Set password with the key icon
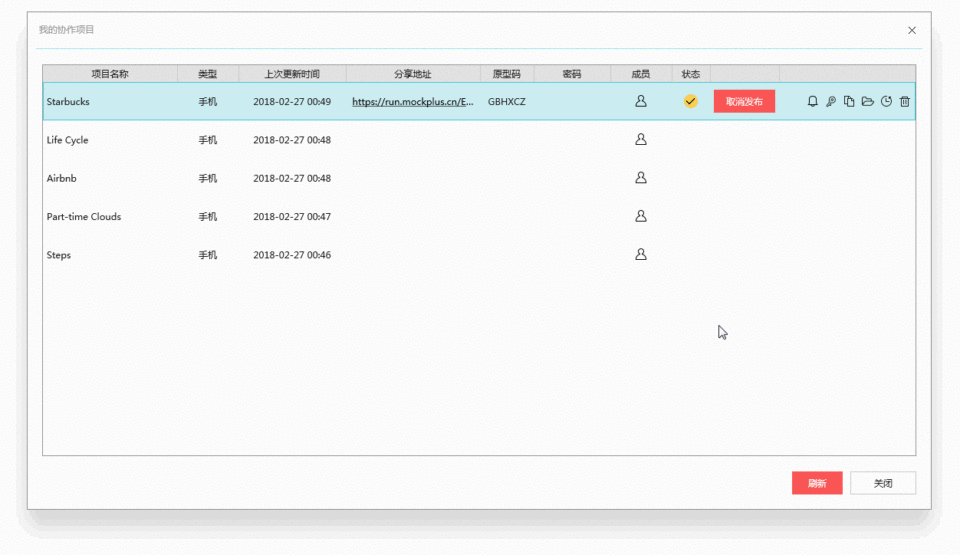 point(830,101)
